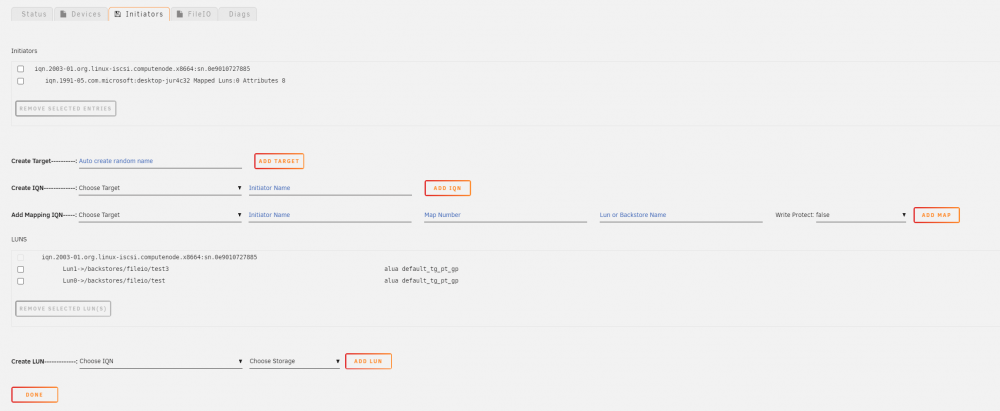Open the Write Protect dropdown
The width and height of the screenshot is (1000, 411).
(x=860, y=215)
